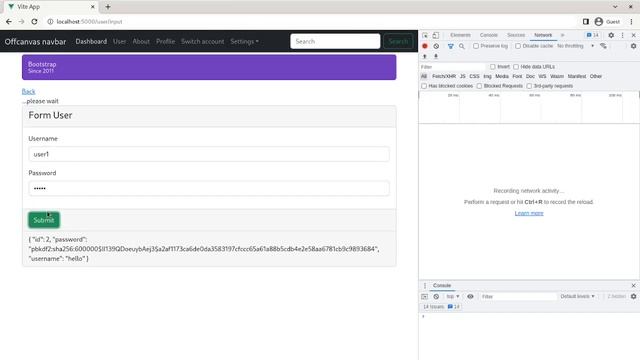Expand the Settings dropdown in navbar
Image resolution: width=640 pixels, height=360 pixels.
[244, 41]
